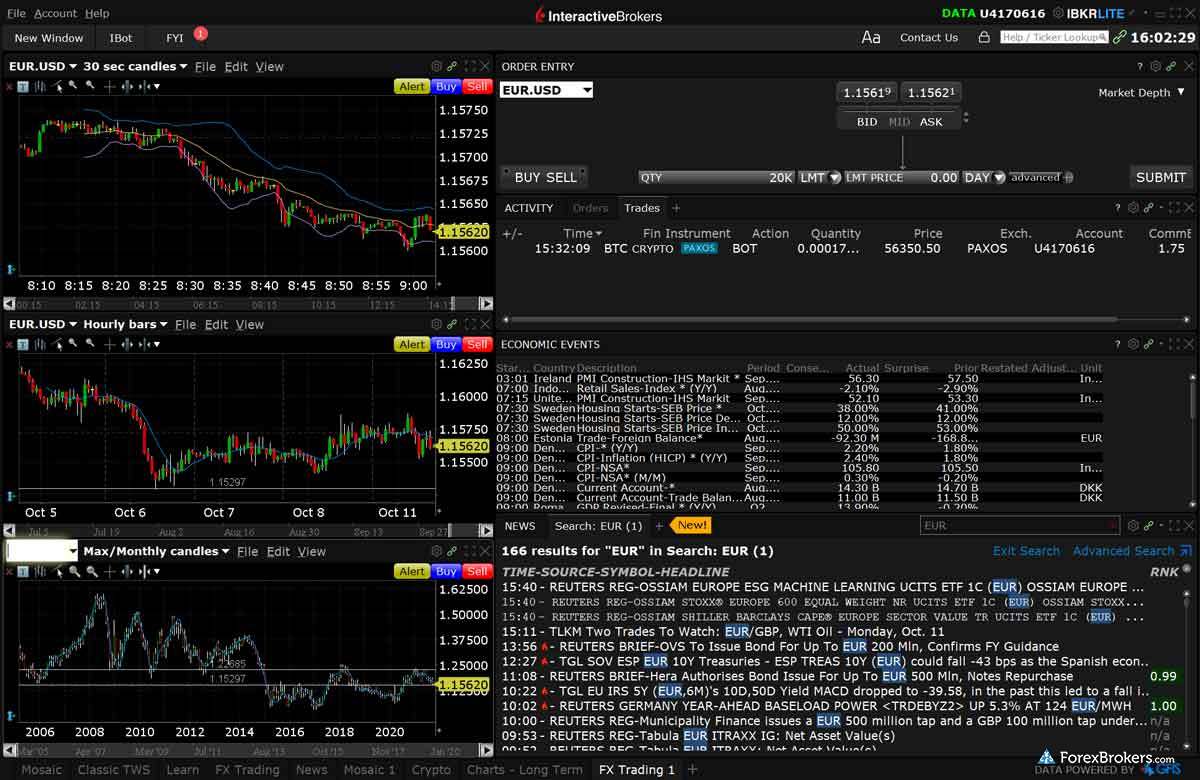The image size is (1200, 780).
Task: Open the LMT order type dropdown
Action: [x=819, y=177]
